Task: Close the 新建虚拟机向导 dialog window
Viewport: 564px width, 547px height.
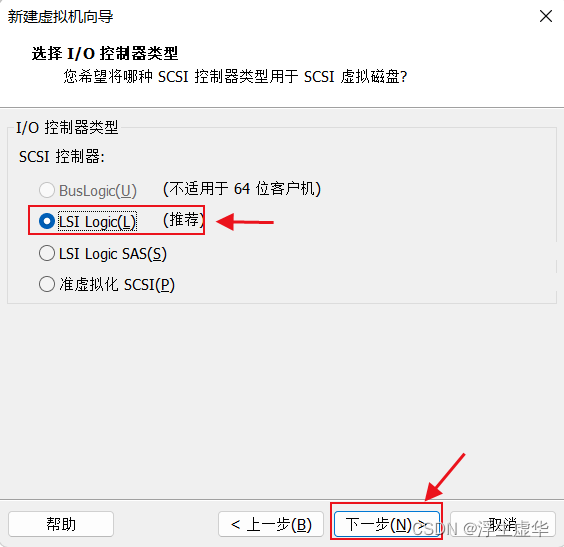Action: point(546,16)
